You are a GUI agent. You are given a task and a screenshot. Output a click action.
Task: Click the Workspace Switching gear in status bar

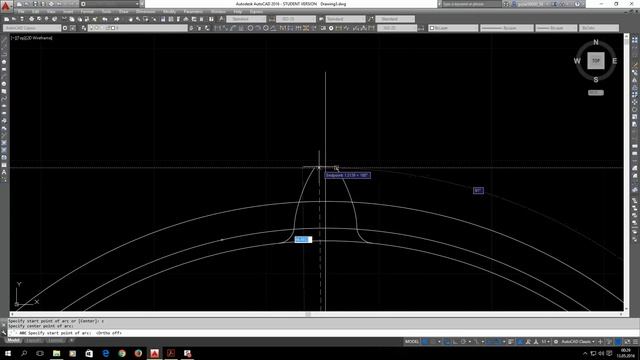point(556,342)
